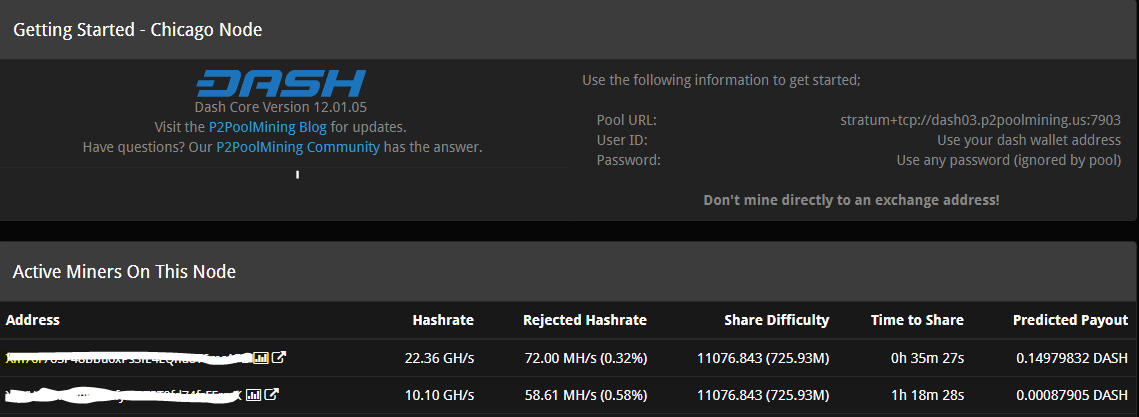Image resolution: width=1139 pixels, height=417 pixels.
Task: Open external link icon for 22.36 GH/s miner
Action: click(x=279, y=357)
